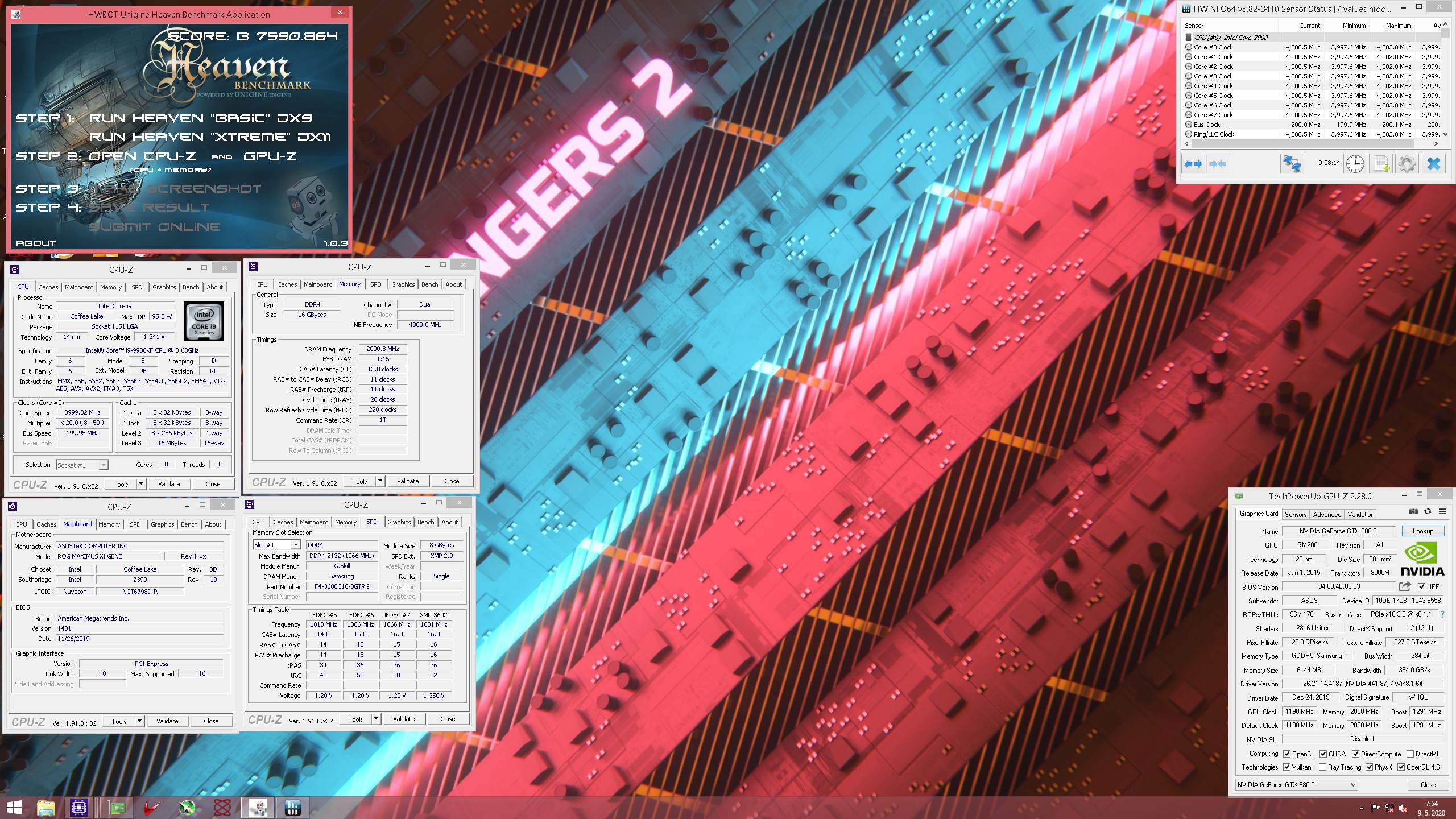Viewport: 1456px width, 819px height.
Task: Open Tools dropdown arrow in Mainboard tab window
Action: 139,721
